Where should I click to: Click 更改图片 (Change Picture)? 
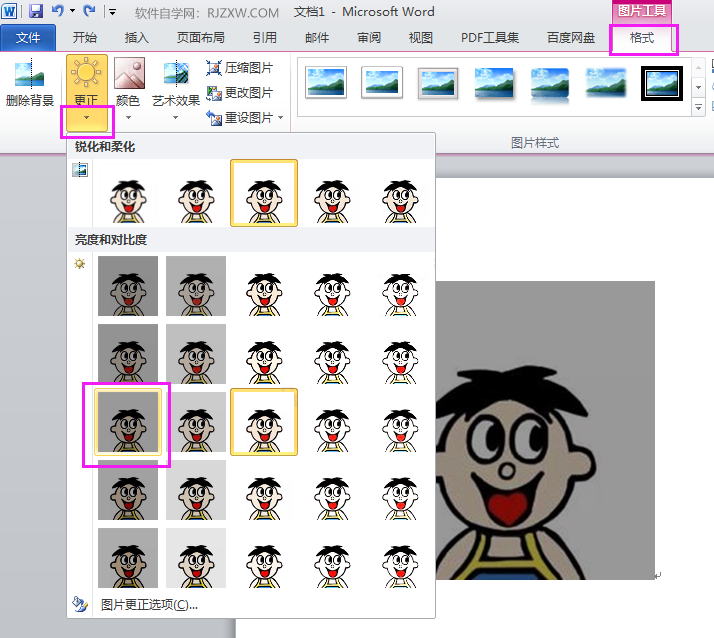[x=239, y=93]
